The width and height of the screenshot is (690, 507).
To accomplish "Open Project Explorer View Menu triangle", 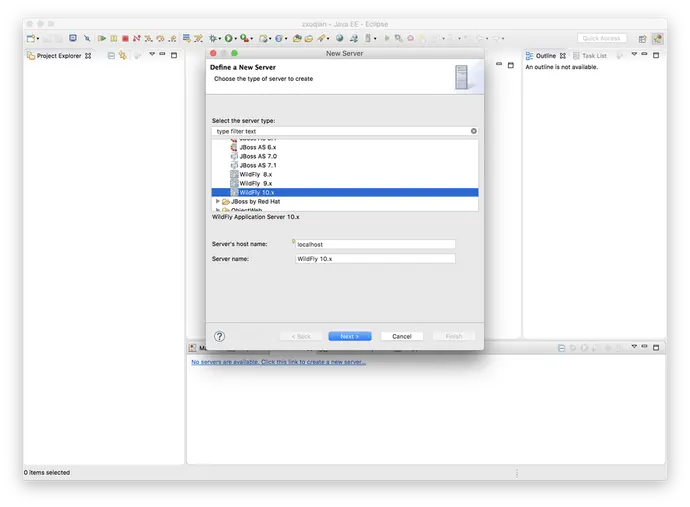I will click(x=152, y=54).
